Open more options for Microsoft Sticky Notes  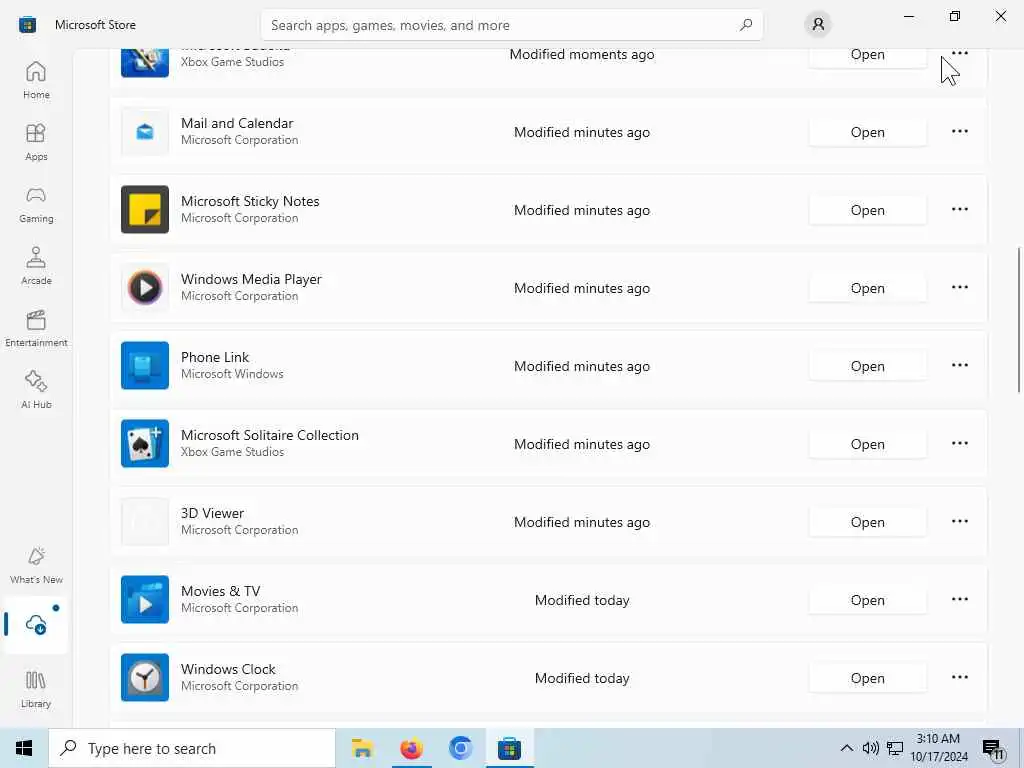pyautogui.click(x=959, y=210)
